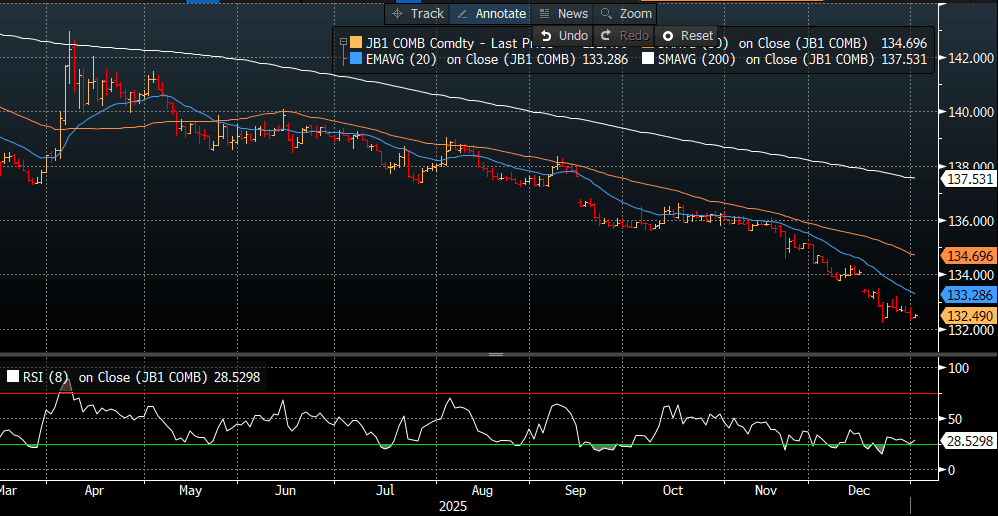This screenshot has height=516, width=998.
Task: Click the 2025 year label on the time axis
Action: (455, 507)
